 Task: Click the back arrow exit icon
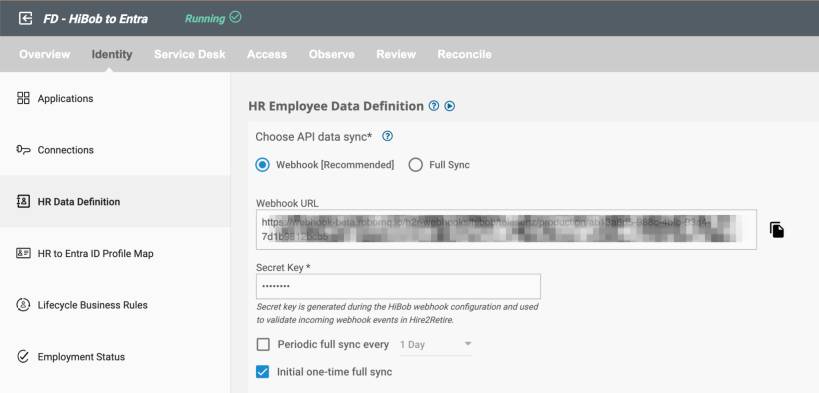(x=25, y=18)
